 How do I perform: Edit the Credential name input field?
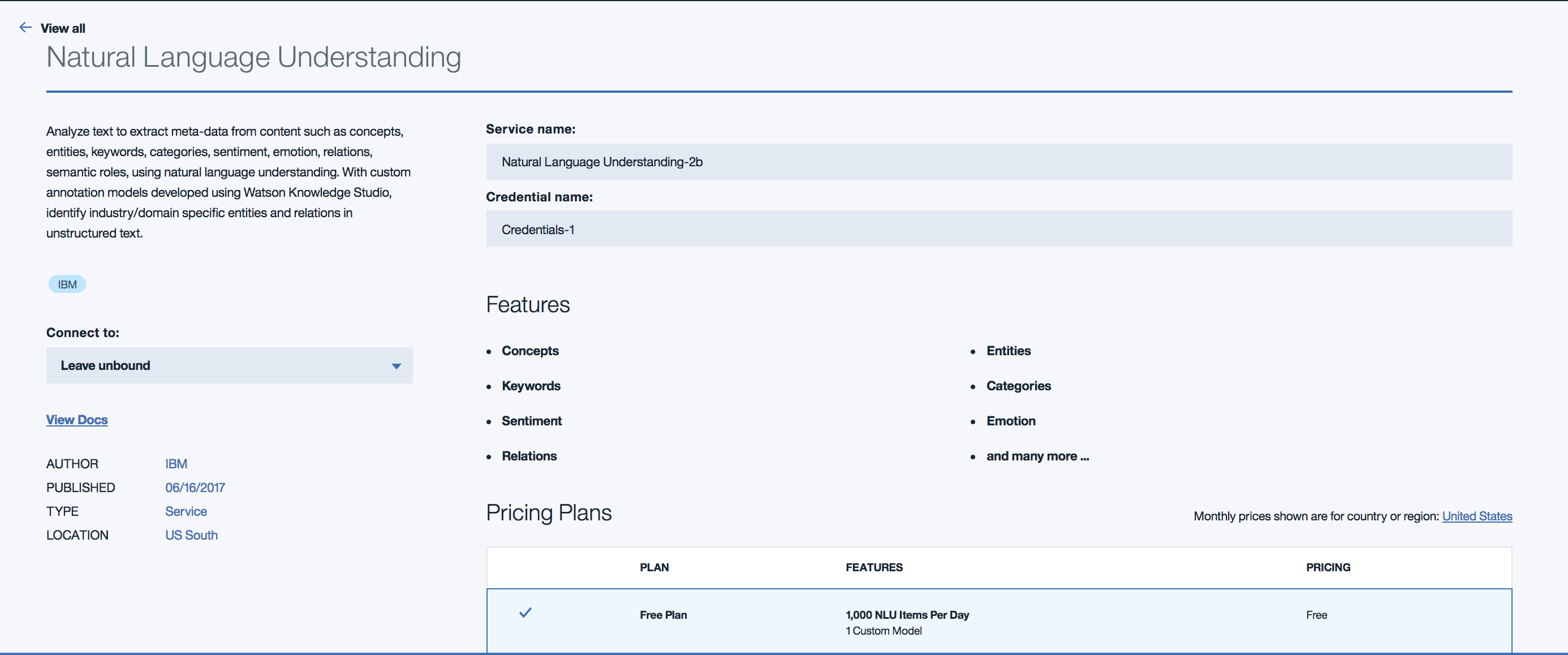pos(999,229)
